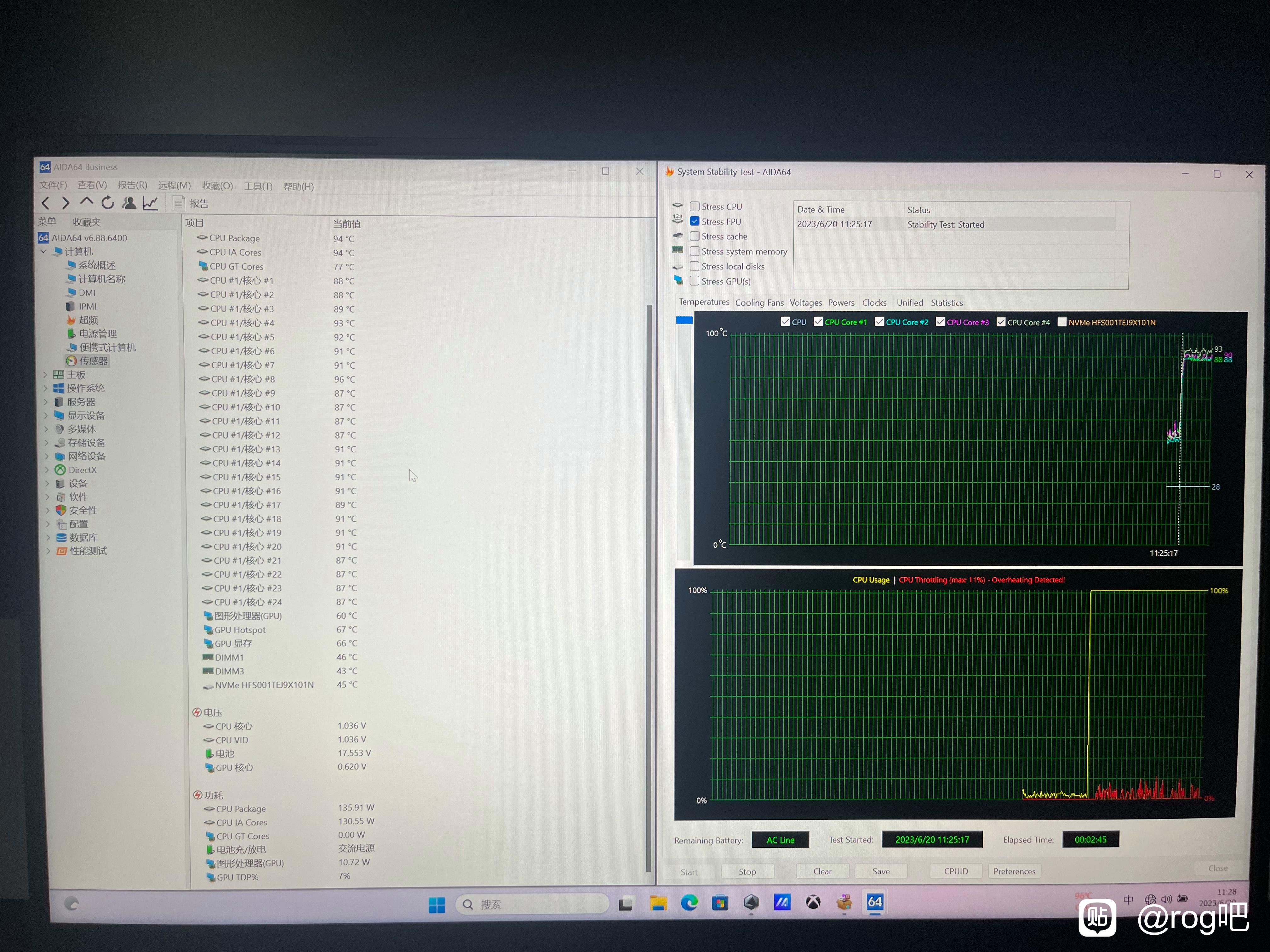Viewport: 1270px width, 952px height.
Task: Collapse the 计算机 tree node
Action: (x=44, y=251)
